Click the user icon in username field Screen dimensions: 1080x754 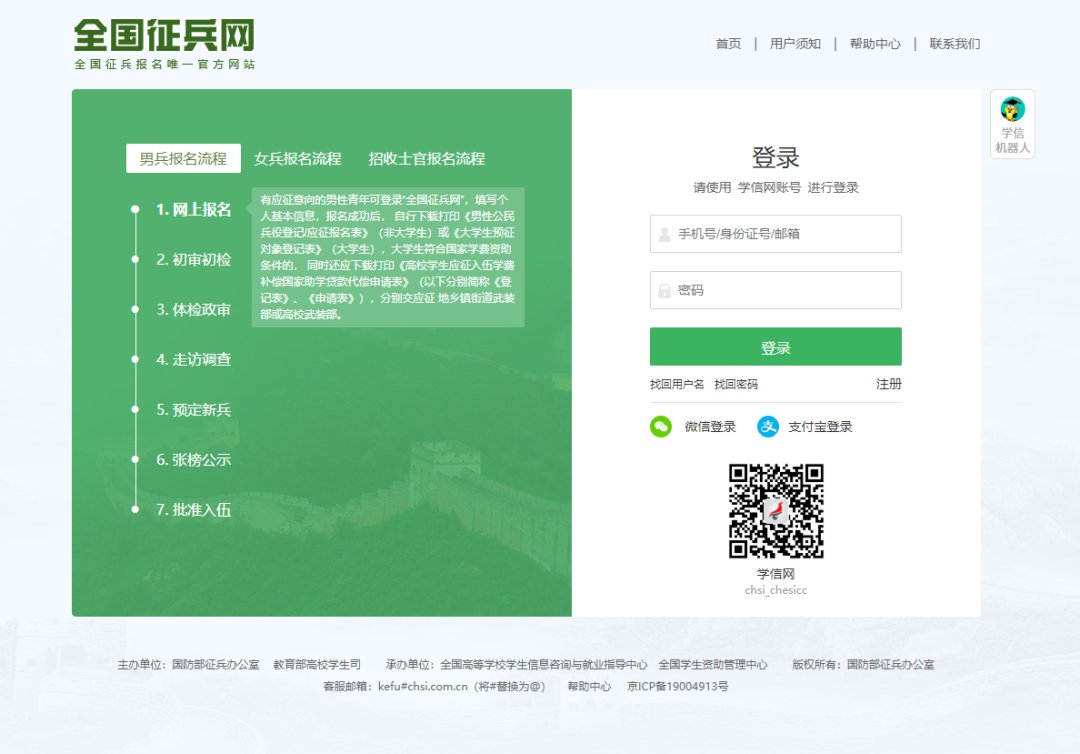665,234
